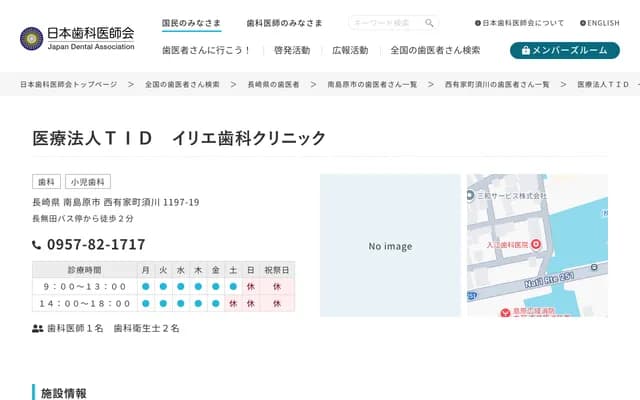Open 日本歯科医師会について link
640x400 pixels.
coord(519,23)
